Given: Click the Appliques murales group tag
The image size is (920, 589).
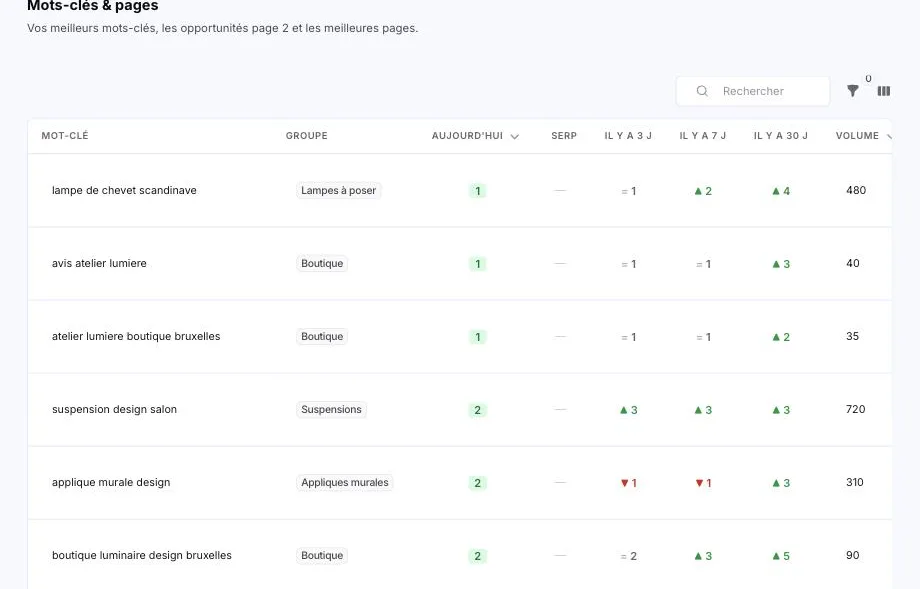Looking at the screenshot, I should 345,482.
